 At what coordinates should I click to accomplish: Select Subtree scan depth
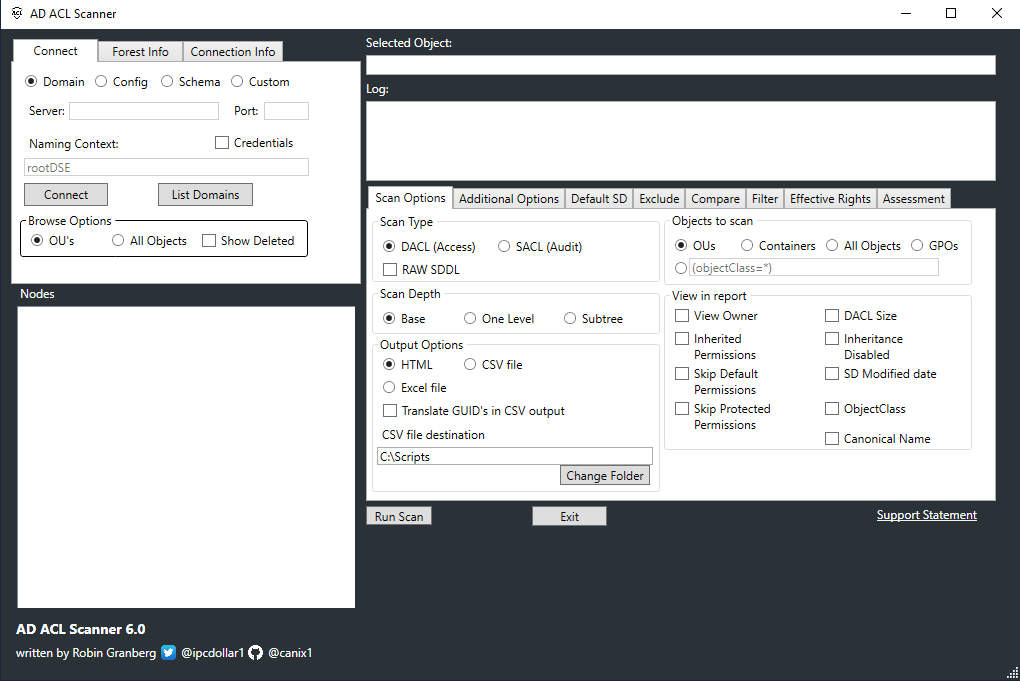pos(570,319)
